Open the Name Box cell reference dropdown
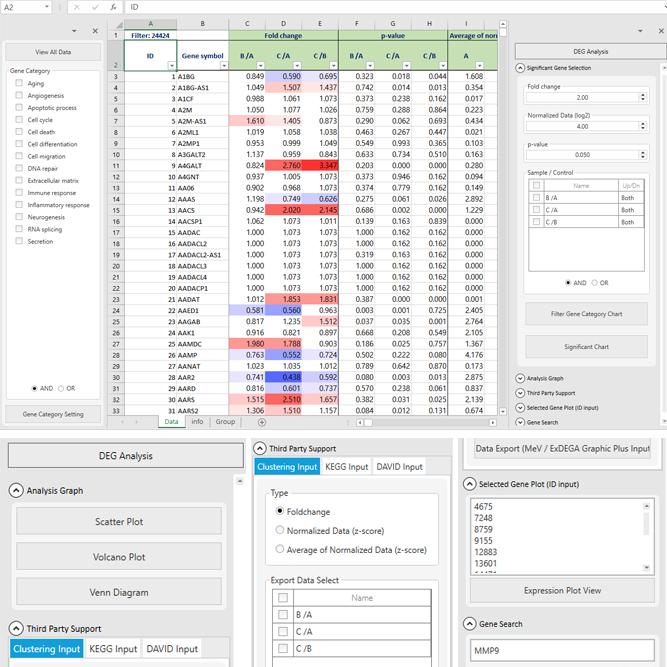This screenshot has width=667, height=667. (49, 7)
